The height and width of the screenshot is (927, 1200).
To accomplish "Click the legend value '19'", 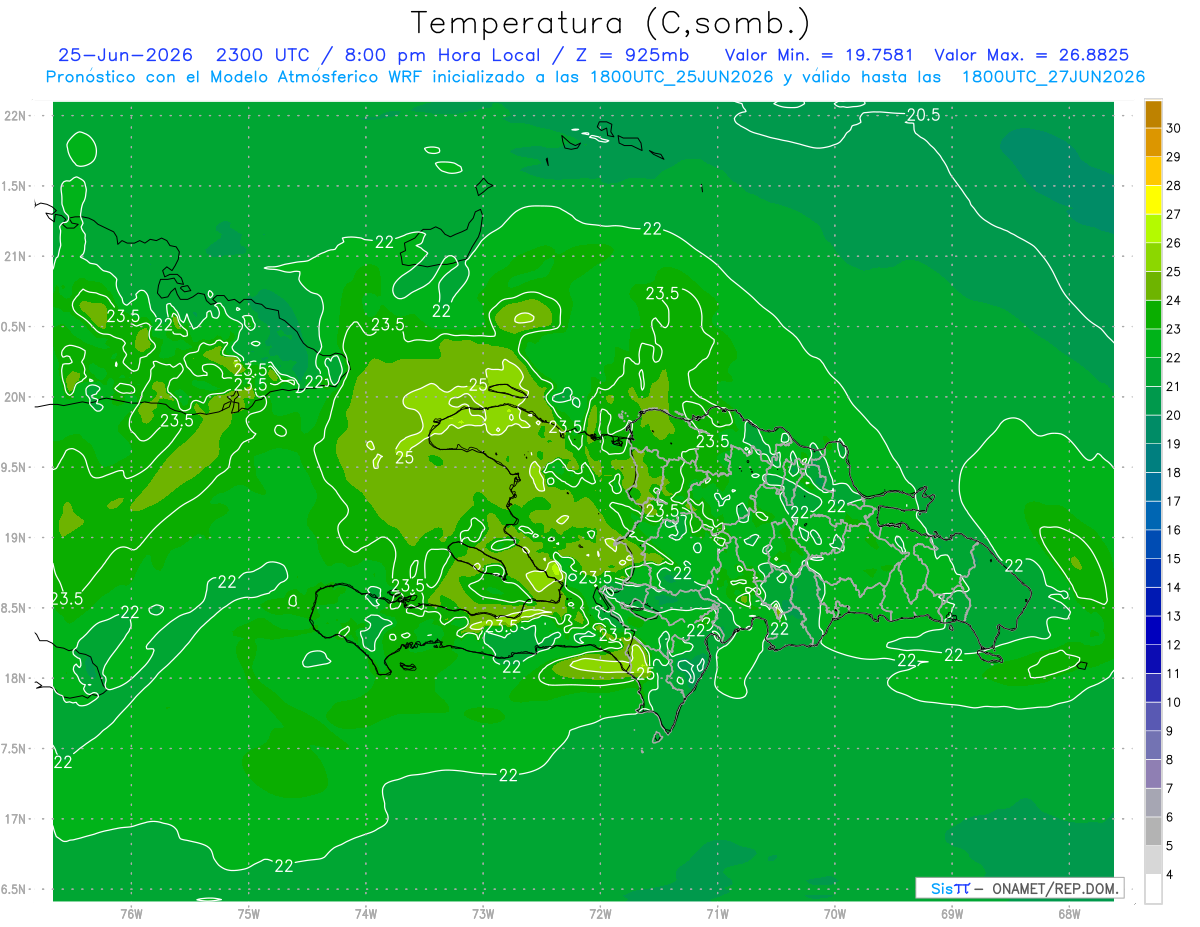I will coord(1175,444).
